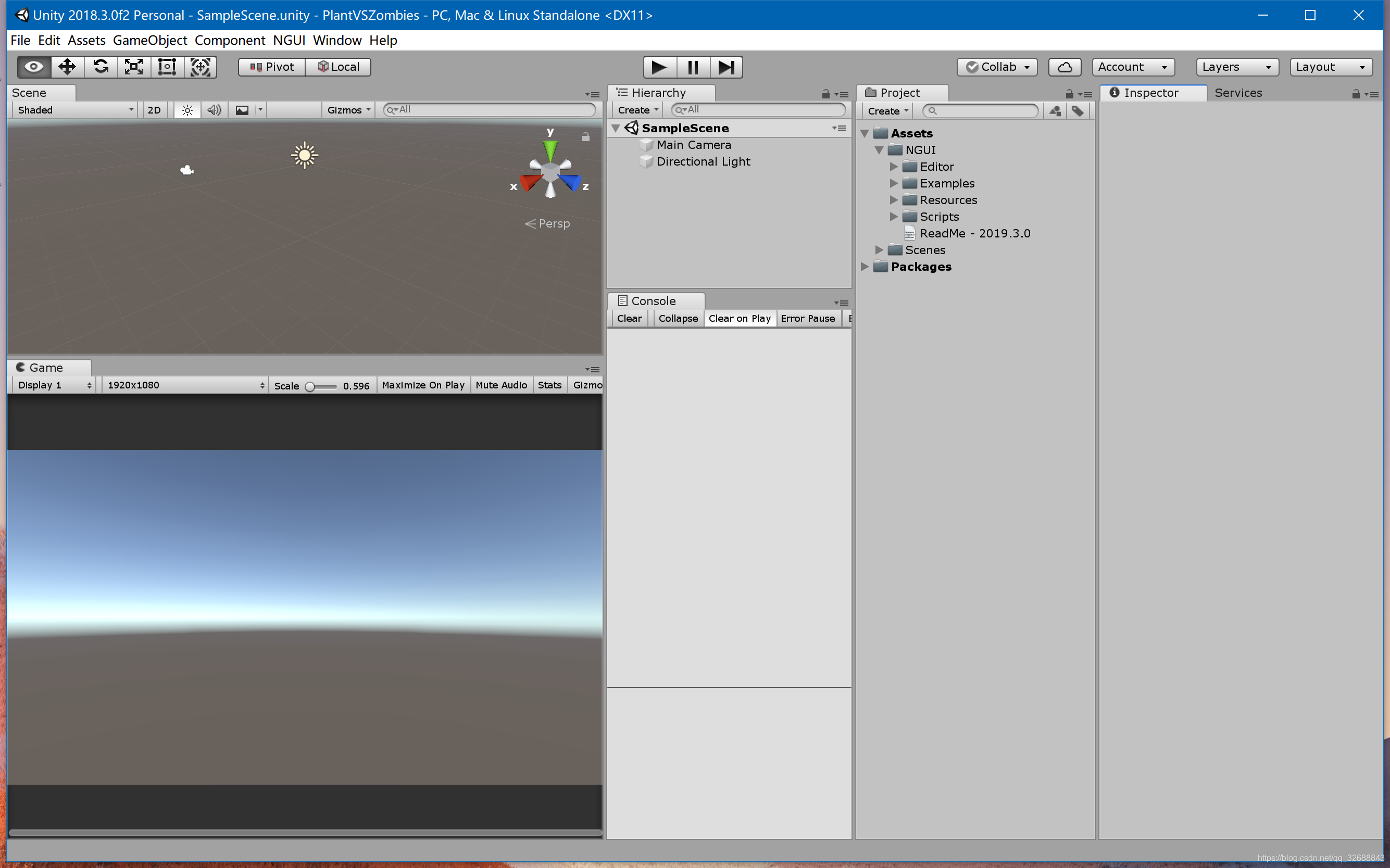Expand the Scripts folder

click(893, 217)
